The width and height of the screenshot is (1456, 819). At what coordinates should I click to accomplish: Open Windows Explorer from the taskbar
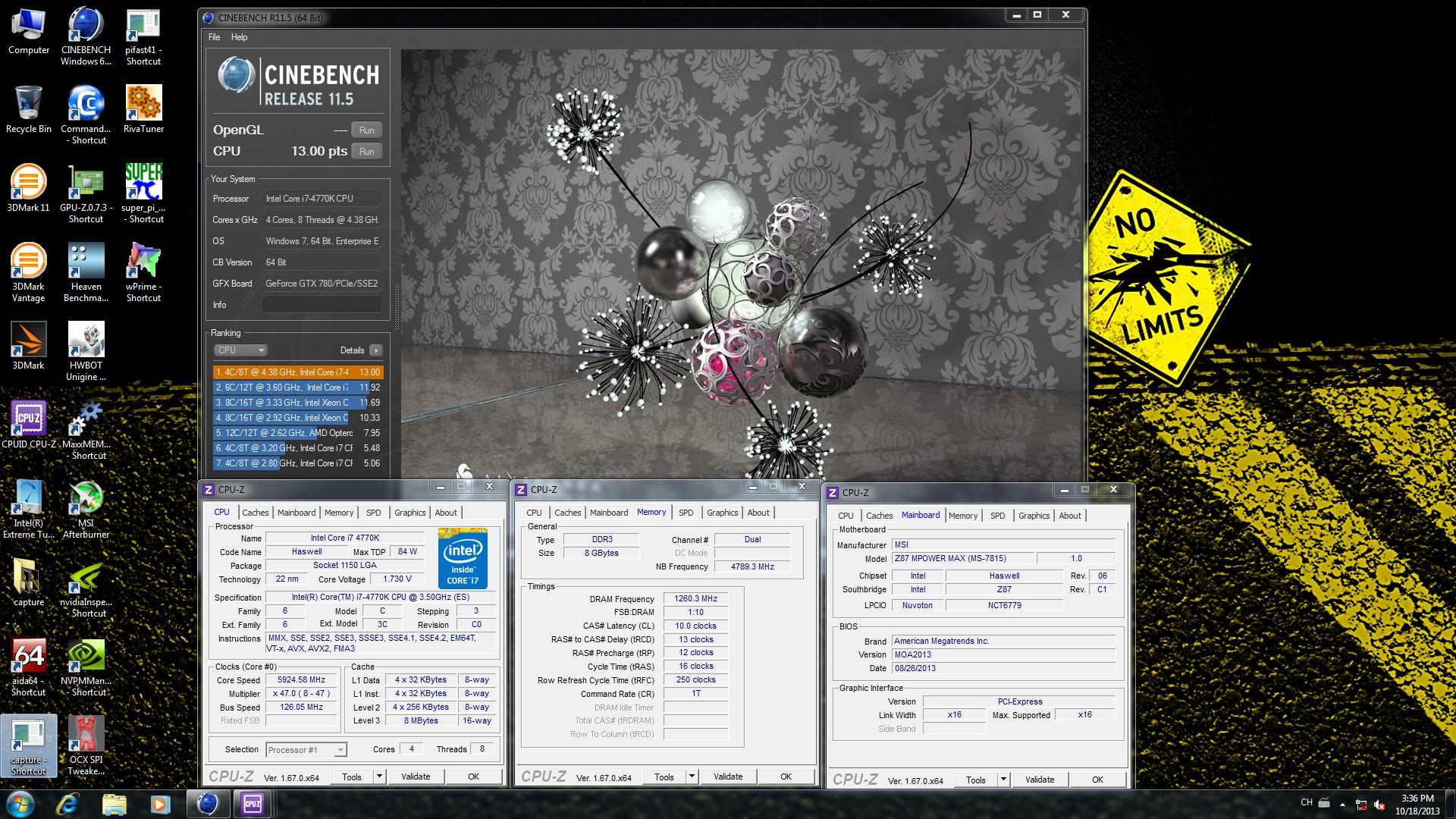click(114, 804)
